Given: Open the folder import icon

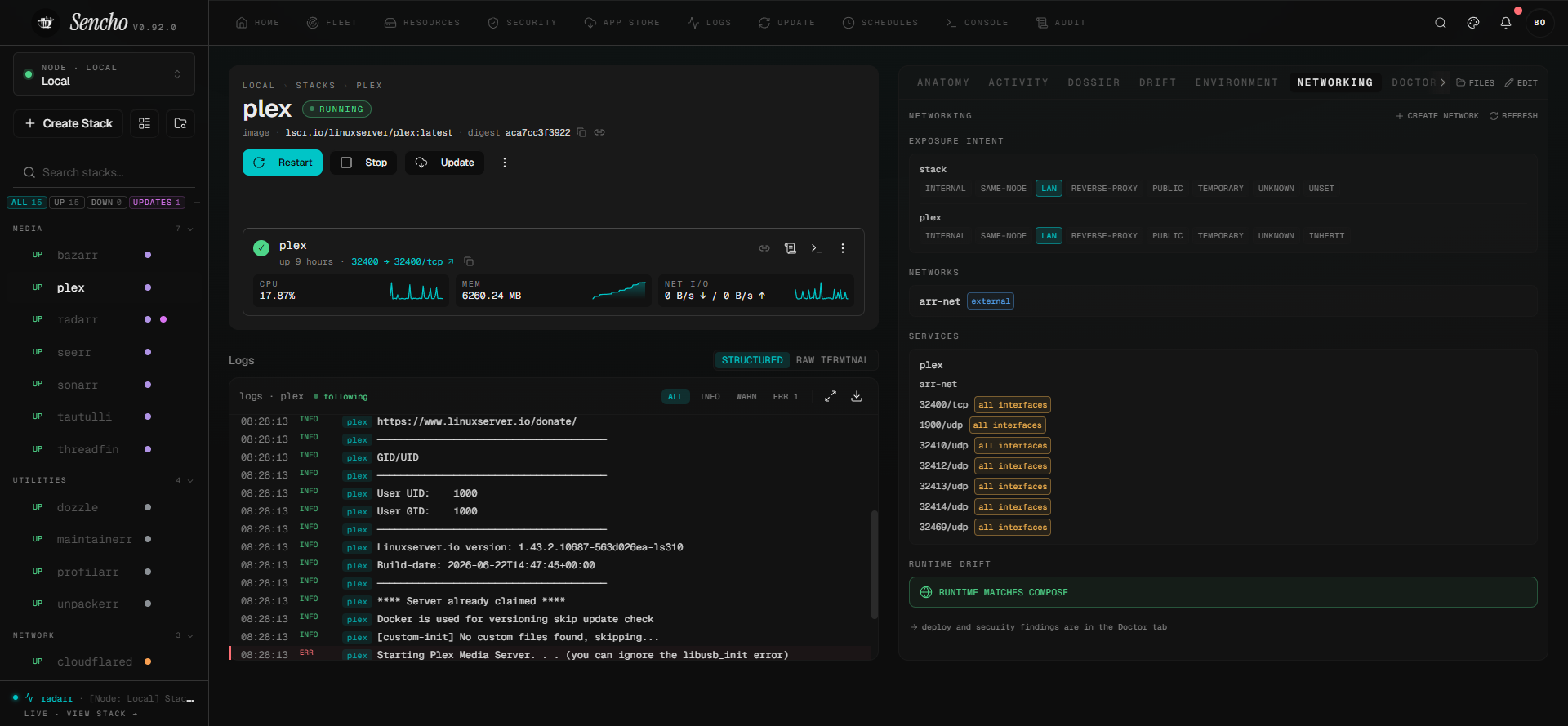Looking at the screenshot, I should click(180, 123).
